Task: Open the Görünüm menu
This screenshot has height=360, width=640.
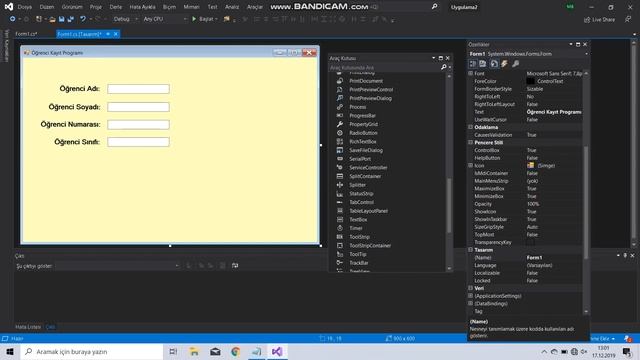Action: click(x=72, y=7)
